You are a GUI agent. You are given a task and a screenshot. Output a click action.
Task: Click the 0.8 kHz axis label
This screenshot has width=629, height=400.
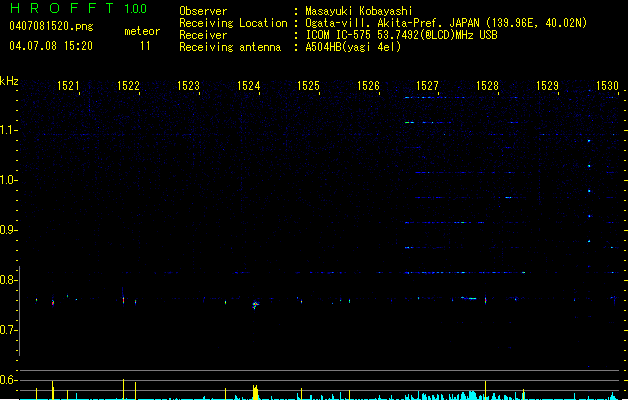(x=8, y=280)
